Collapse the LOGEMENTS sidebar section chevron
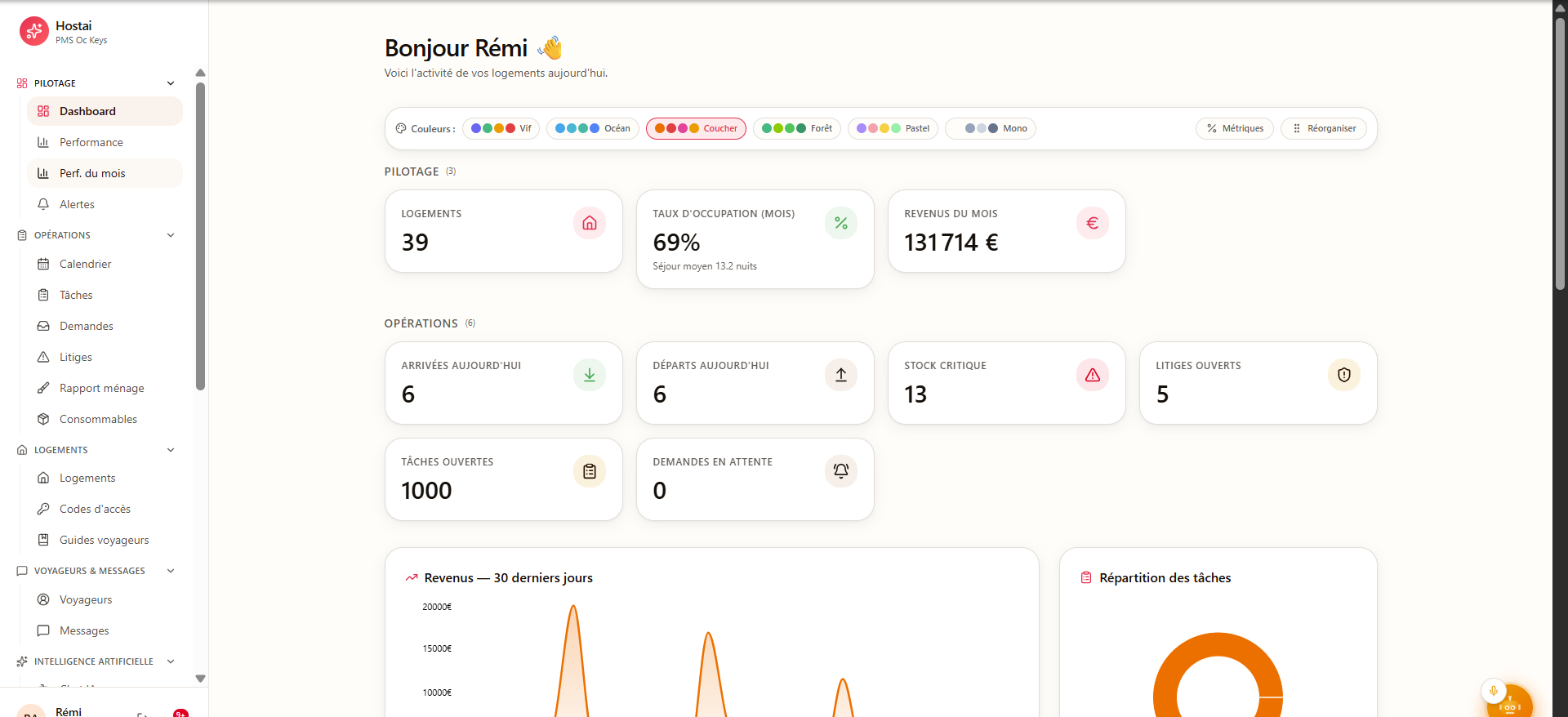 (171, 450)
